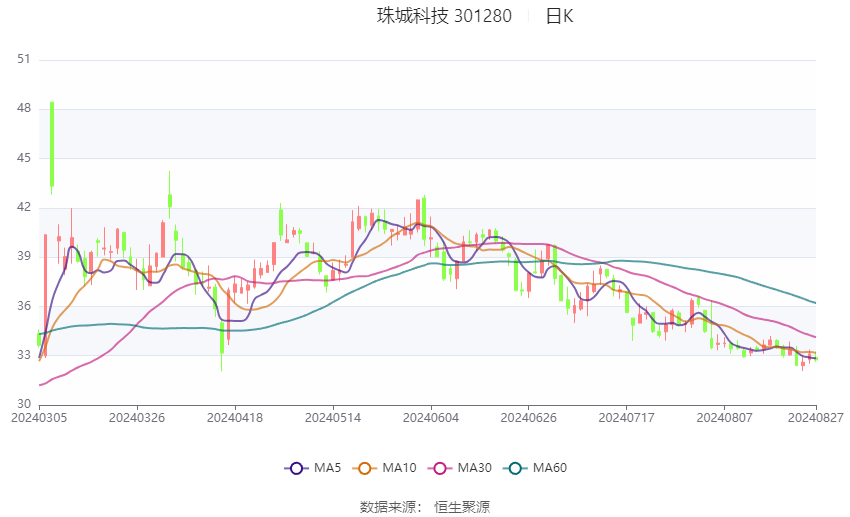Toggle the MA5 series via its label
850x517 pixels.
pos(327,468)
